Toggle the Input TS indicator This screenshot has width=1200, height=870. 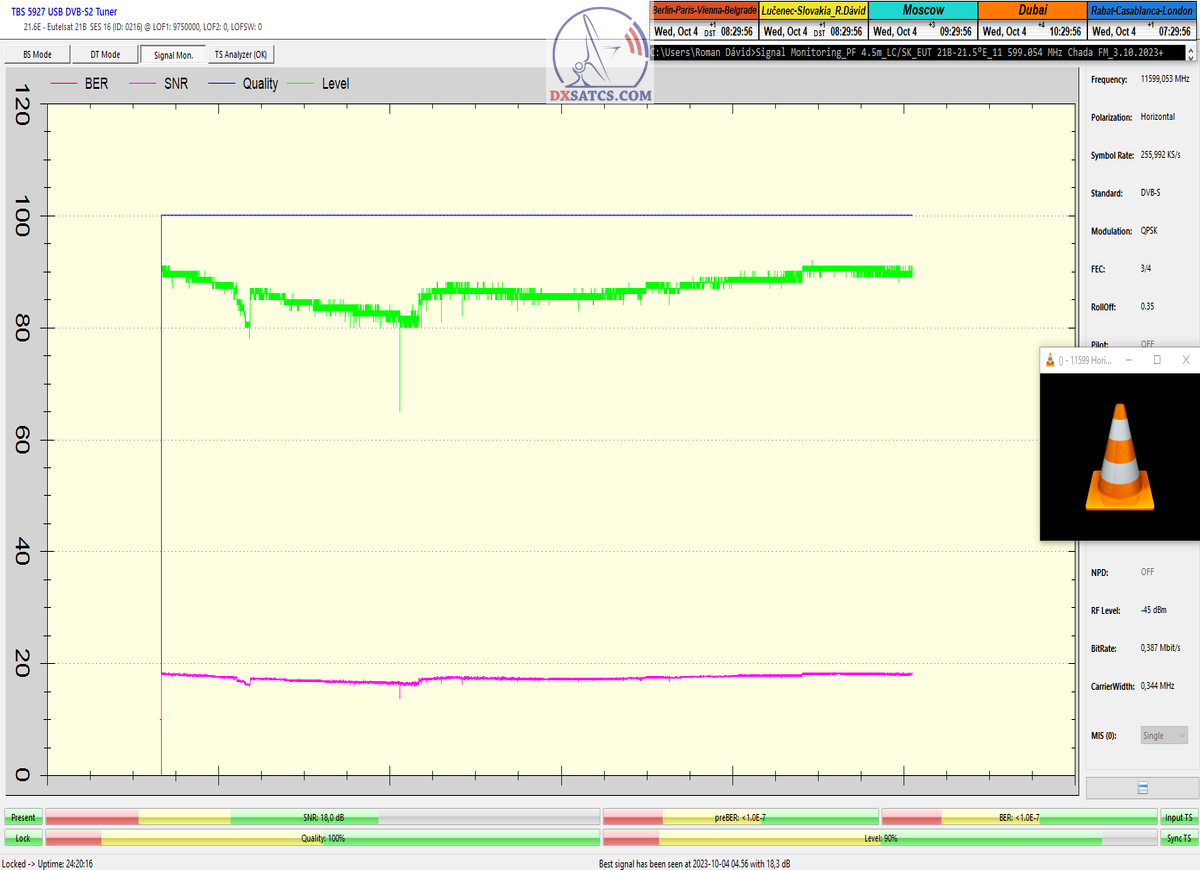coord(1178,818)
